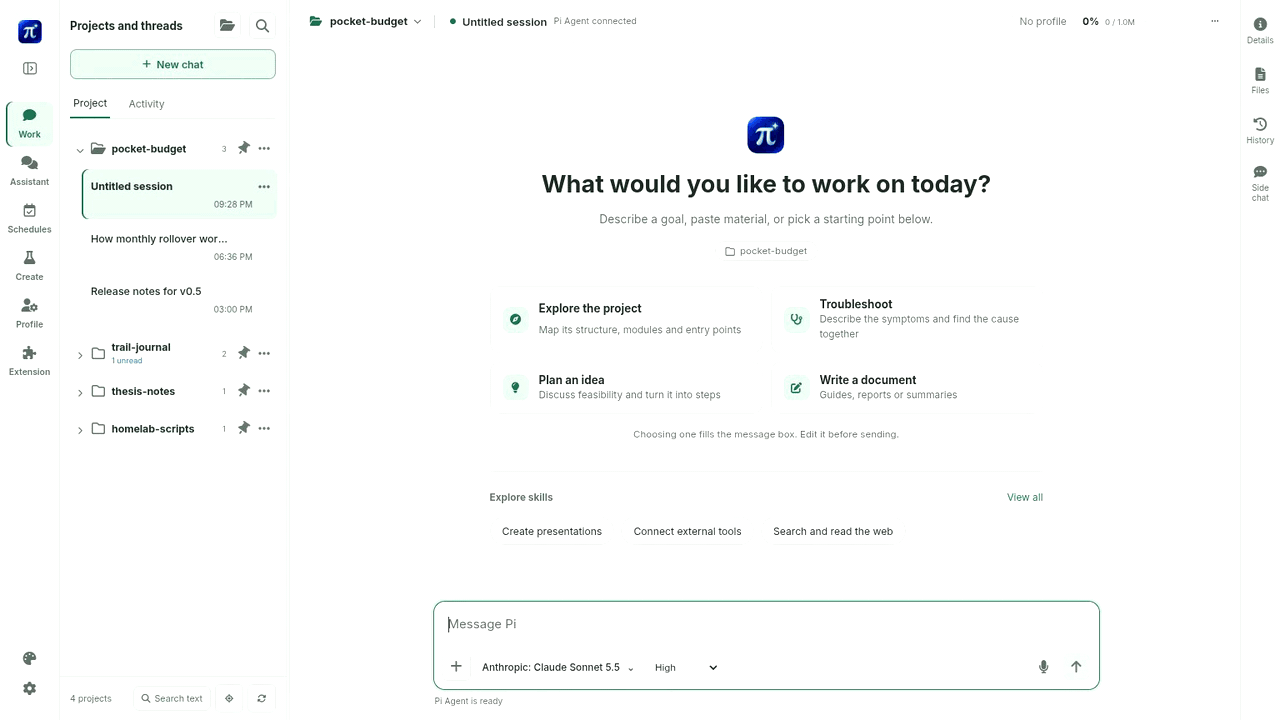Image resolution: width=1280 pixels, height=720 pixels.
Task: Pin the thesis-notes project
Action: (x=243, y=391)
